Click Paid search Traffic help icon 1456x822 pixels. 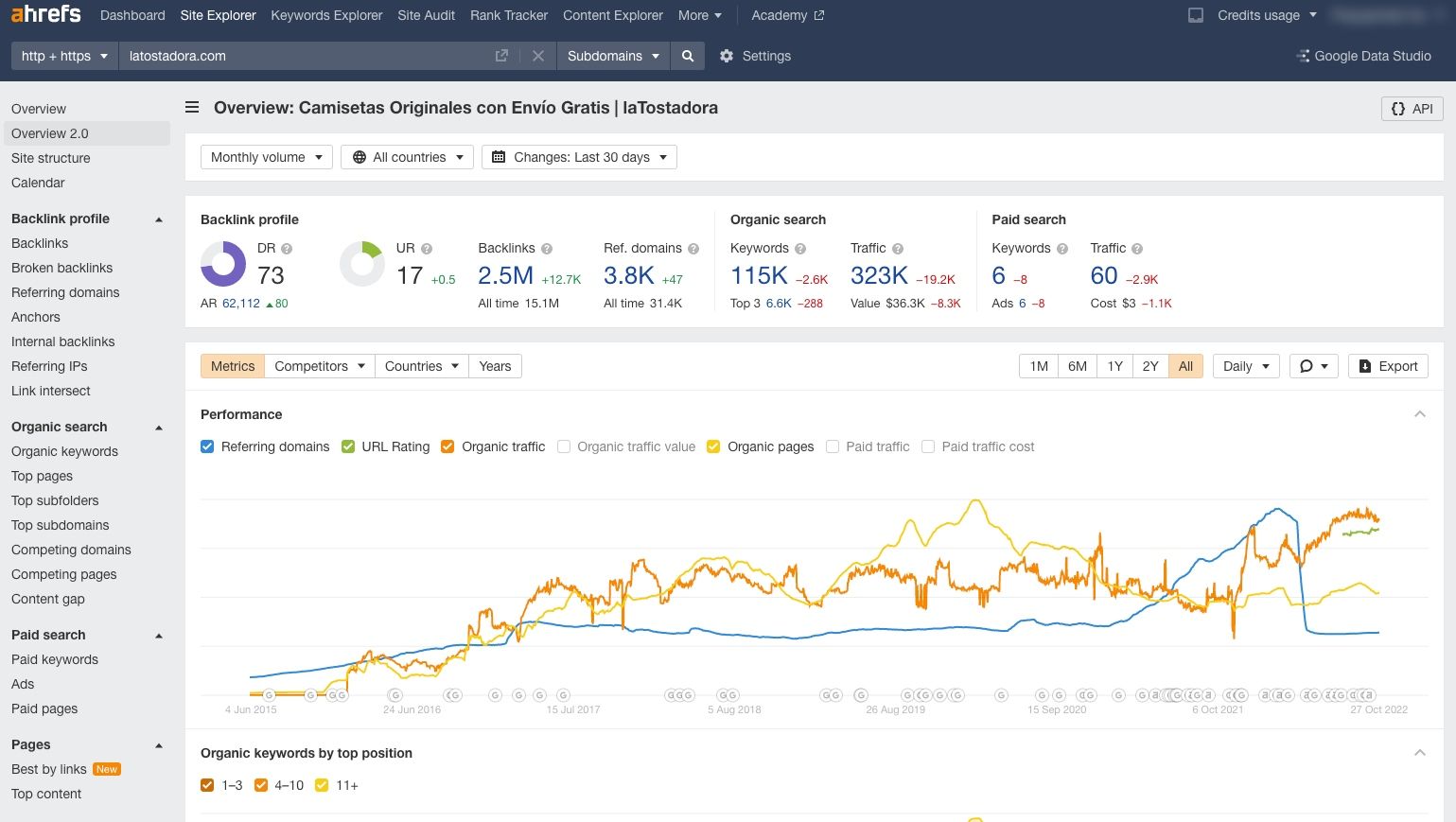click(1137, 249)
